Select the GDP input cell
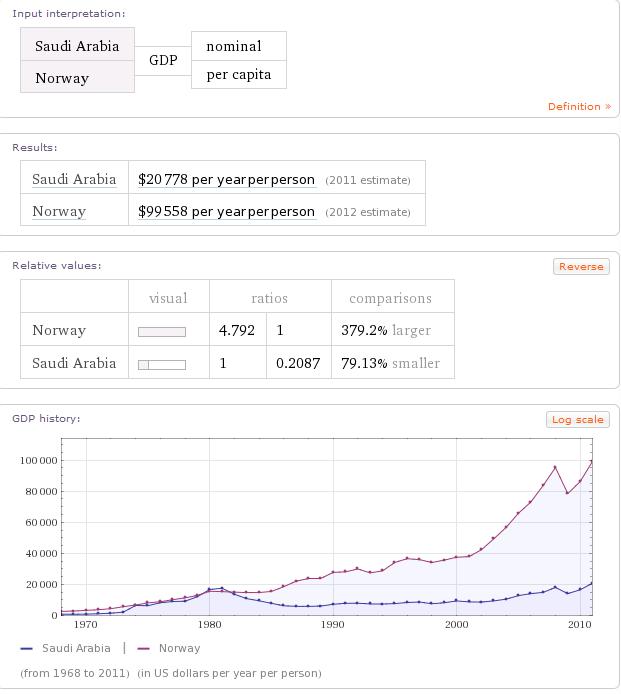Screen dimensions: 621x694 [163, 60]
